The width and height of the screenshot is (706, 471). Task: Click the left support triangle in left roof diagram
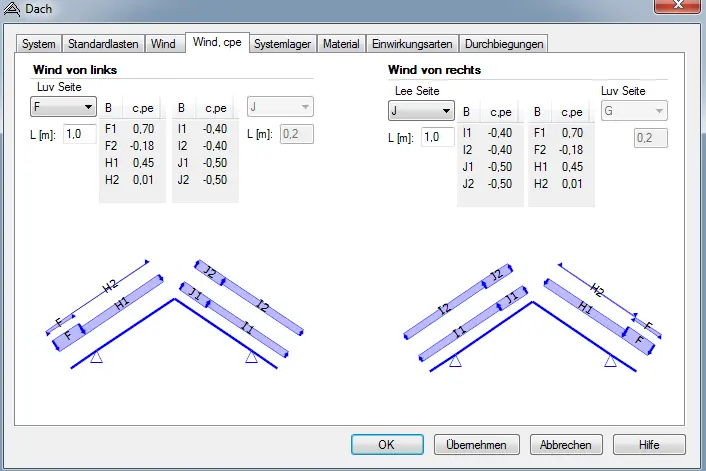point(96,357)
